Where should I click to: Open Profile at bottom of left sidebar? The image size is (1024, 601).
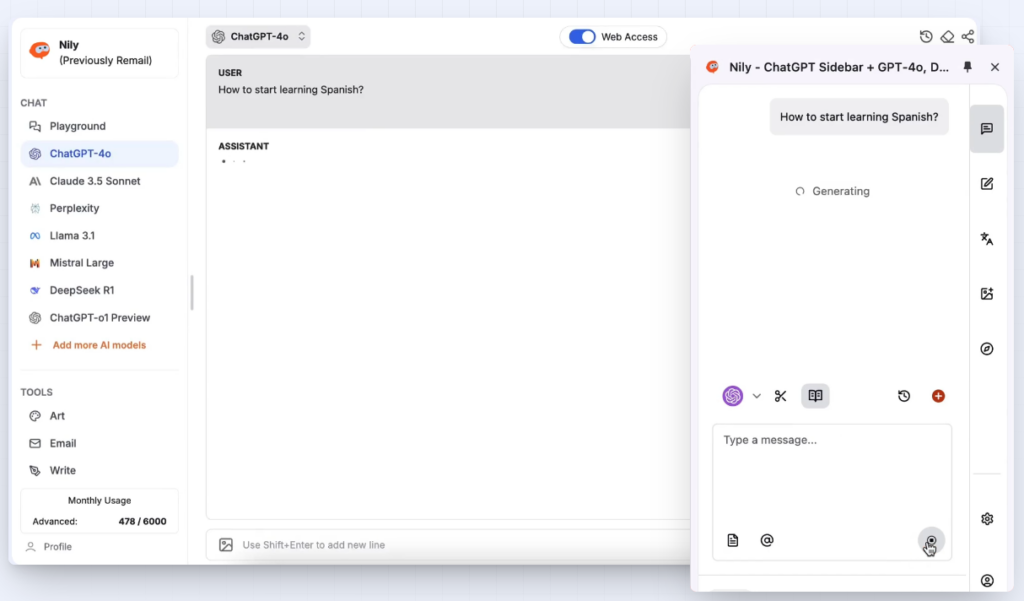pos(50,547)
